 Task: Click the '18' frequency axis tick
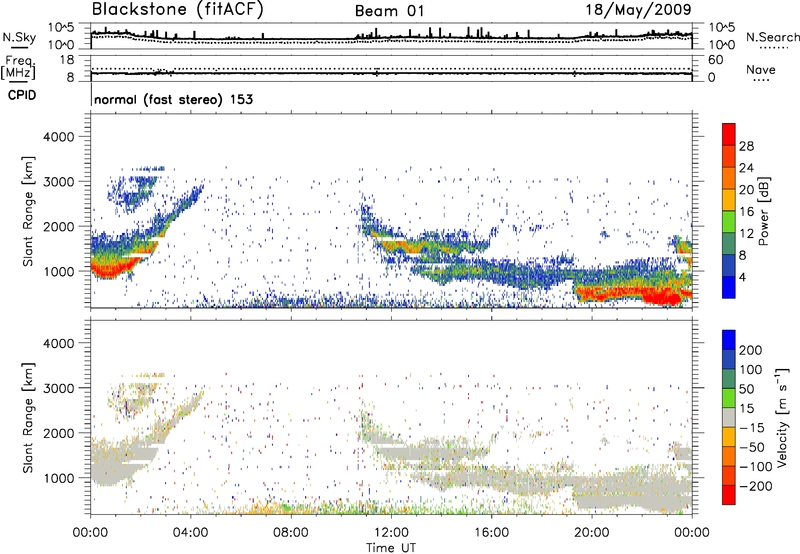tap(67, 60)
